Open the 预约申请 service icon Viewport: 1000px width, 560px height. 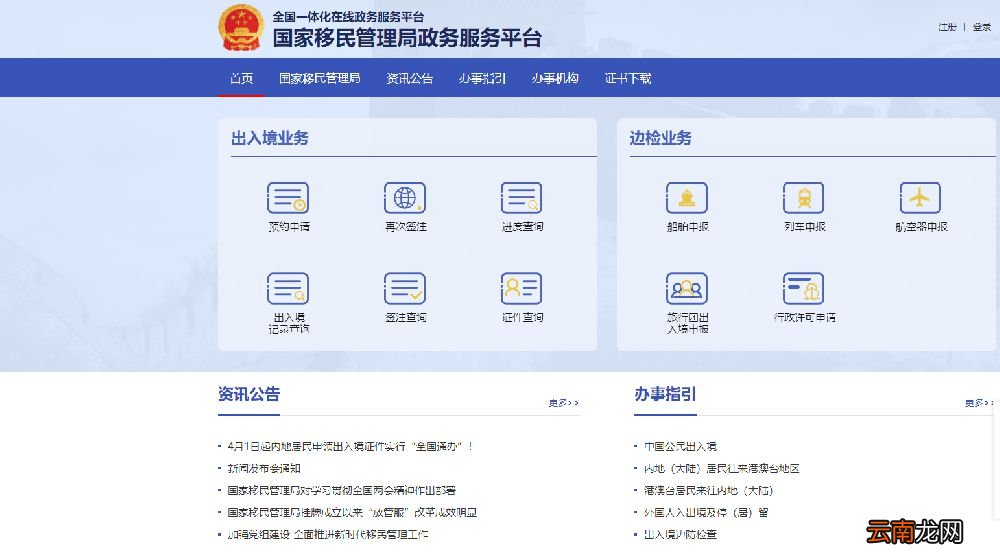pyautogui.click(x=288, y=198)
